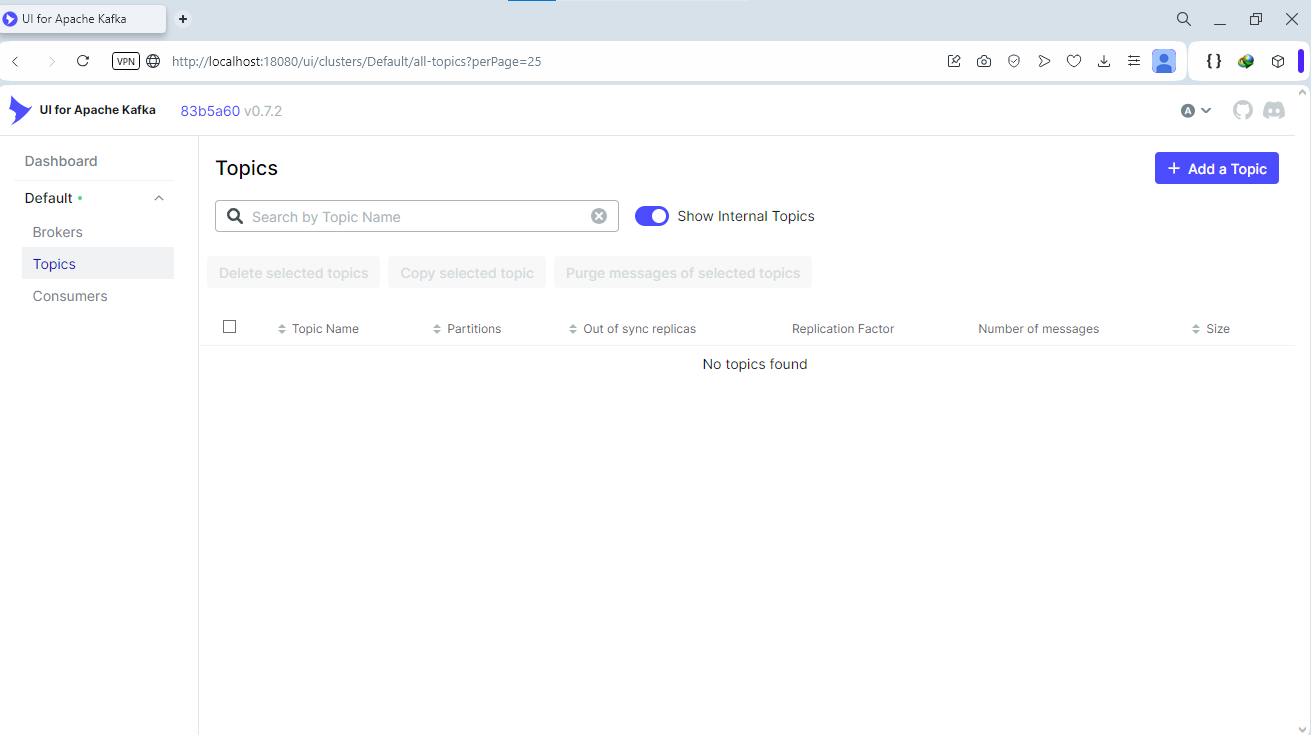The width and height of the screenshot is (1311, 735).
Task: Open downloads icon in browser toolbar
Action: [1104, 61]
